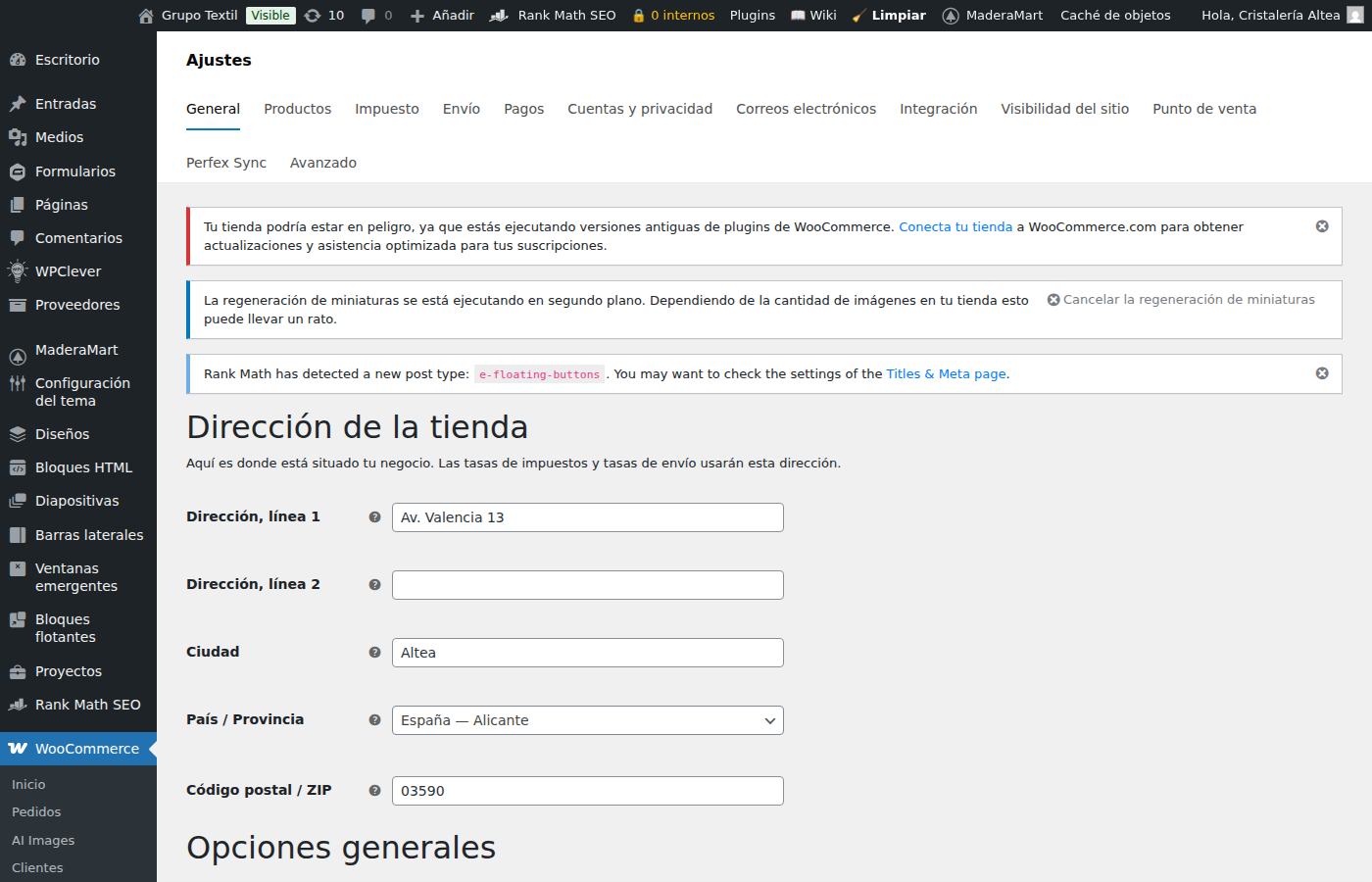
Task: Click the help icon beside Dirección, línea 1
Action: tap(374, 517)
